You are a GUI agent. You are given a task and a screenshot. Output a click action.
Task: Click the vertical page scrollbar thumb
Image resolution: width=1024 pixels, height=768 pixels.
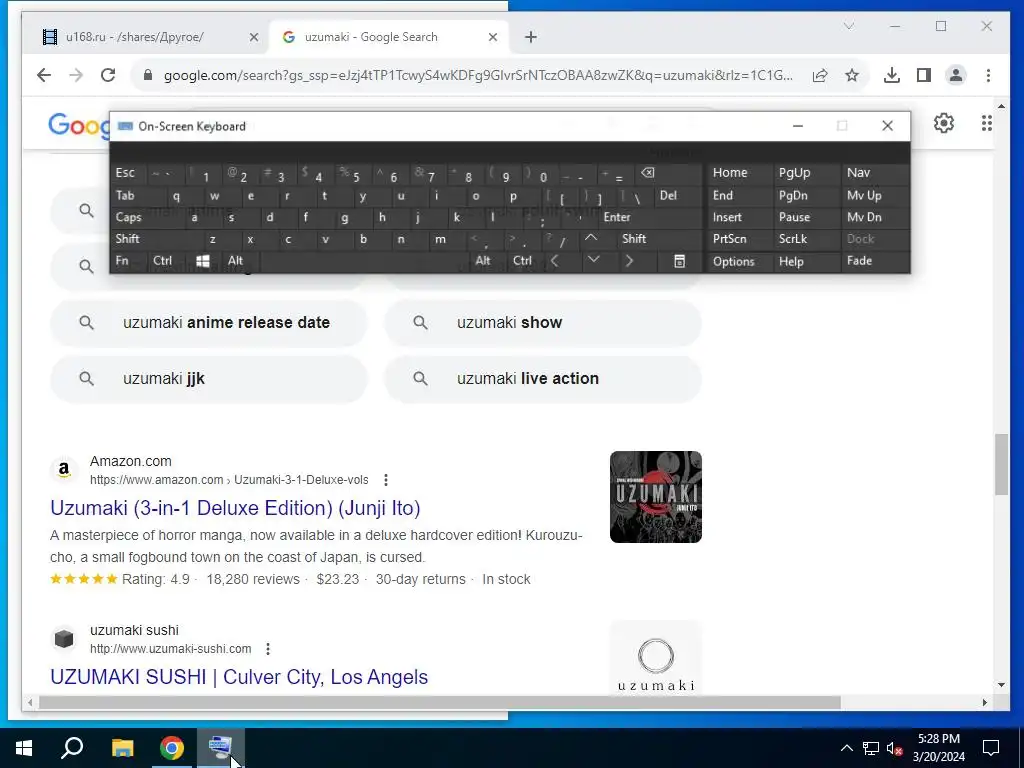tap(1001, 464)
